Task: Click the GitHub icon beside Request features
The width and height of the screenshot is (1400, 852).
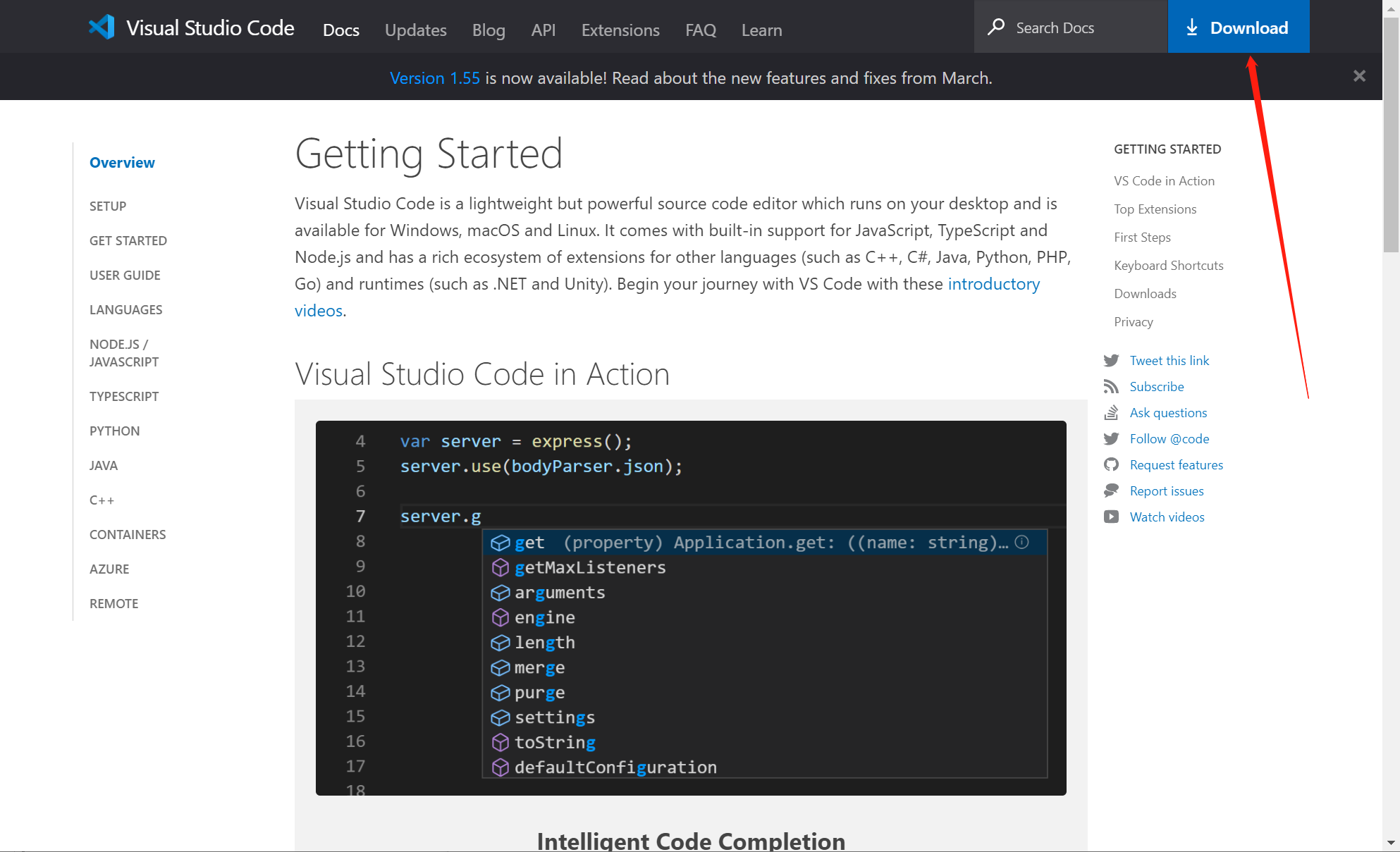Action: (1112, 465)
